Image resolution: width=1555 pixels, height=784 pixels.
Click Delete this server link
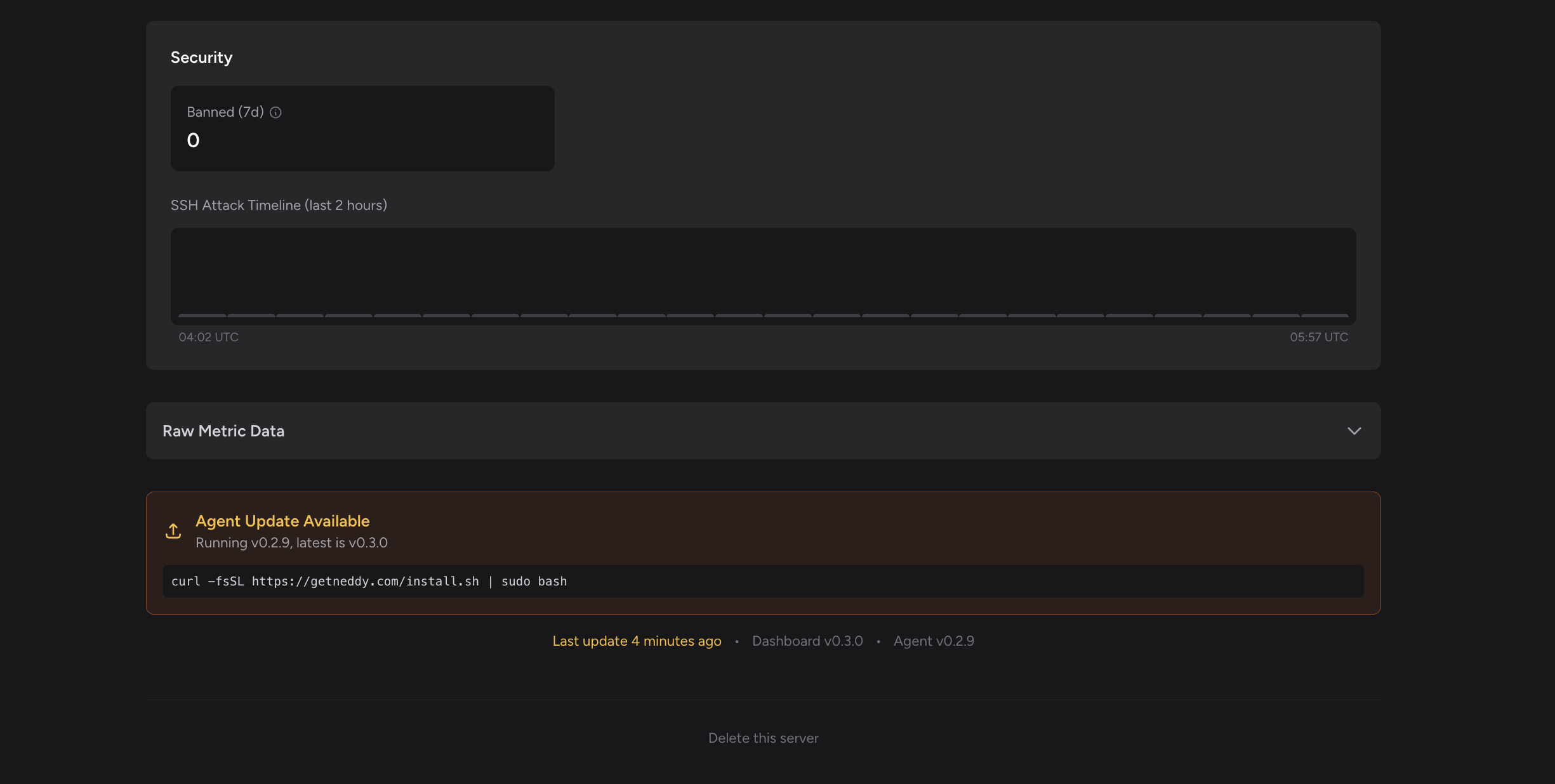tap(763, 738)
